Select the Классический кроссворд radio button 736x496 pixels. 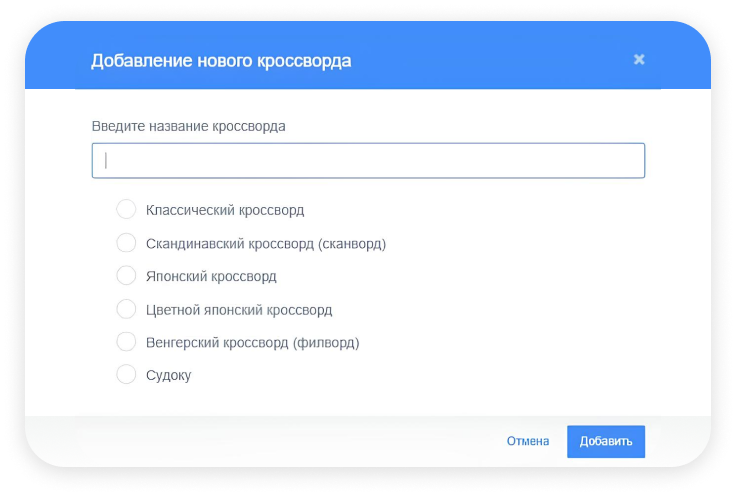[126, 209]
